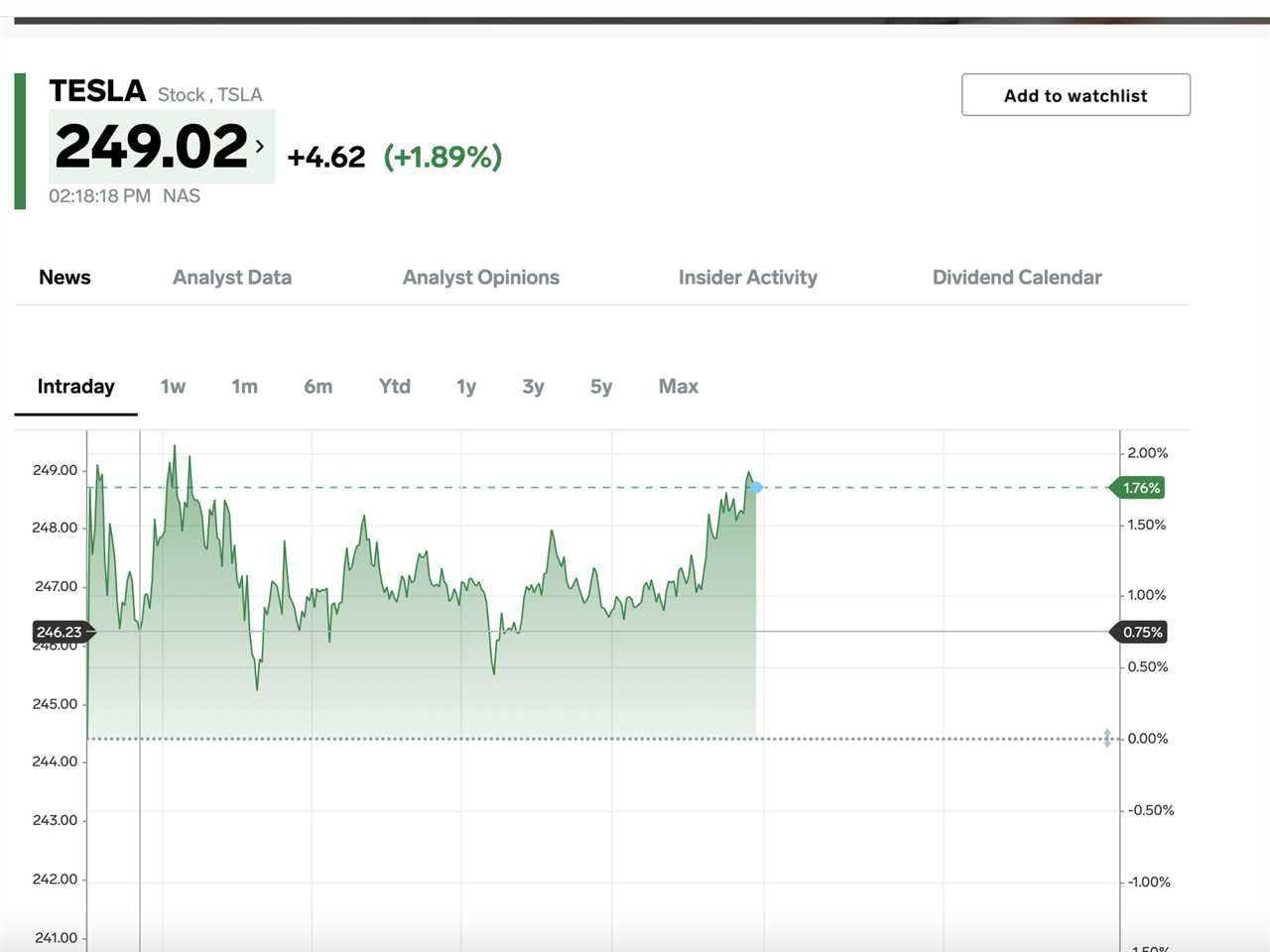Click the 247.00 price axis label
Image resolution: width=1270 pixels, height=952 pixels.
coord(56,586)
